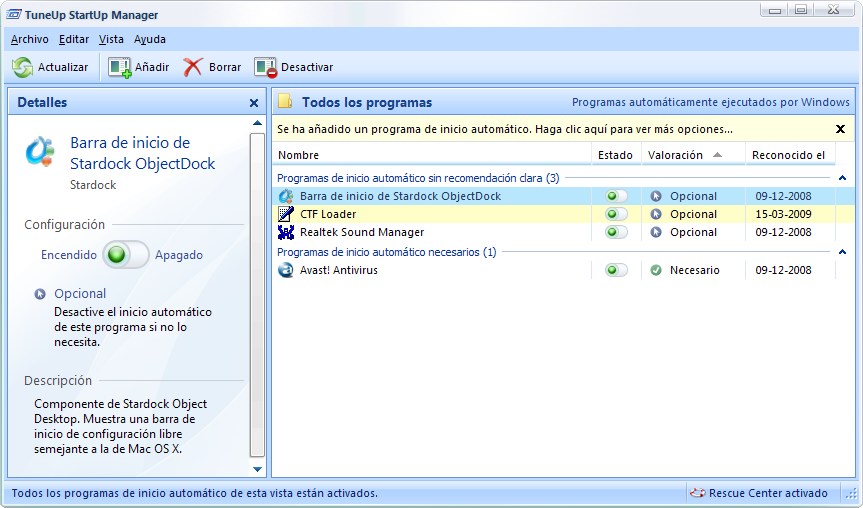Open the Vista menu
863x508 pixels.
pos(111,39)
